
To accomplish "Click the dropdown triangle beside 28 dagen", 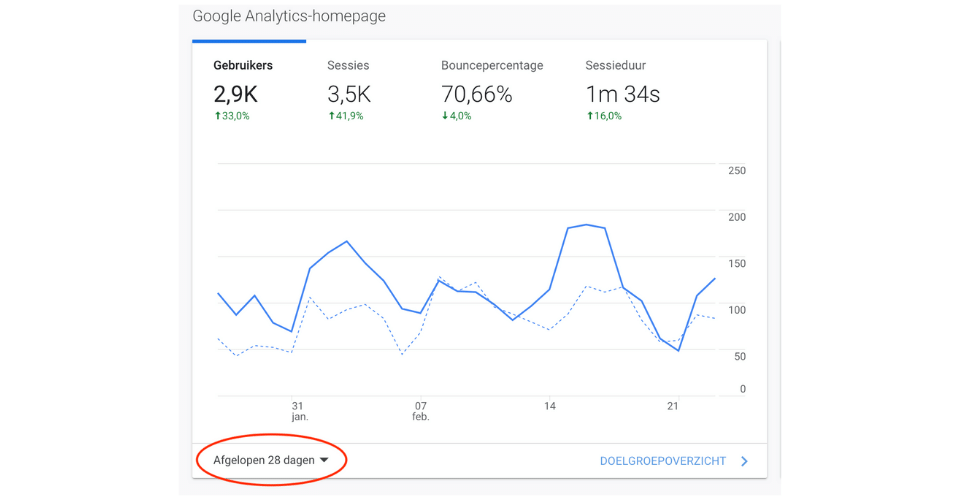I will tap(324, 460).
